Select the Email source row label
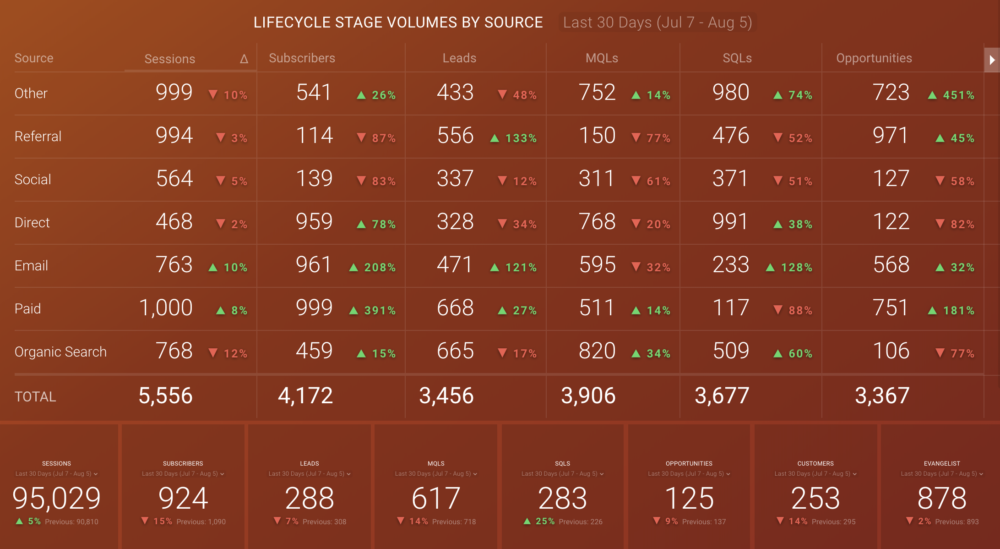 coord(31,266)
